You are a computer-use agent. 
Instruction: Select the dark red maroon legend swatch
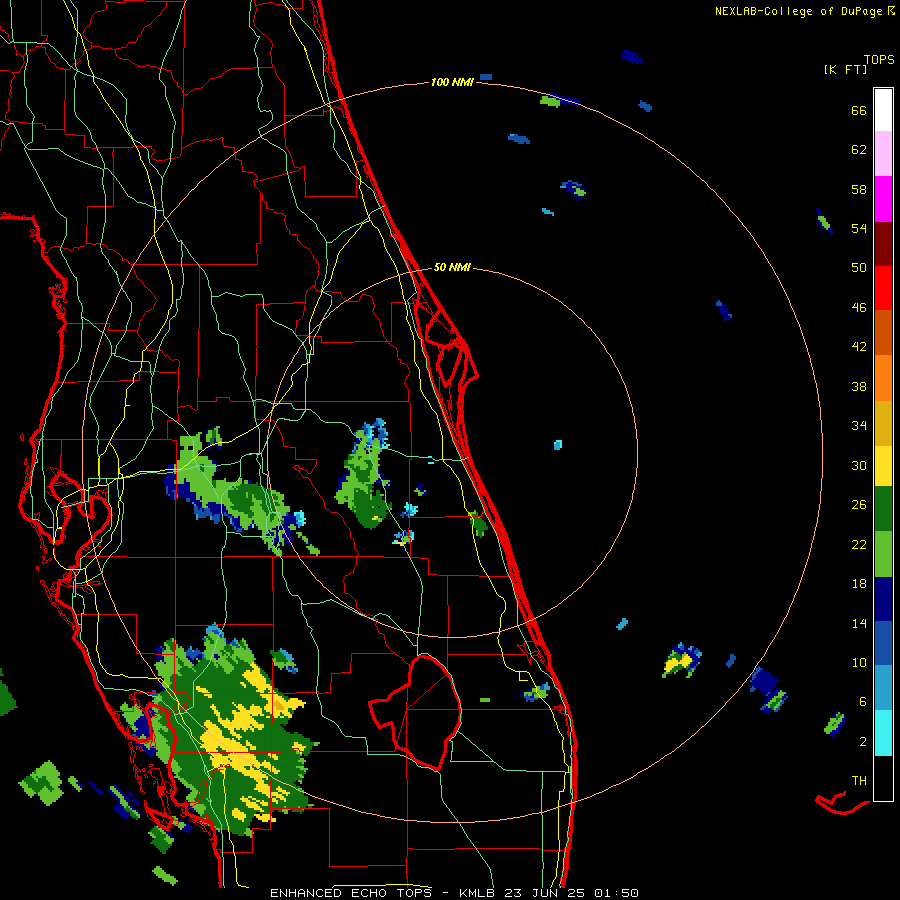(x=883, y=243)
